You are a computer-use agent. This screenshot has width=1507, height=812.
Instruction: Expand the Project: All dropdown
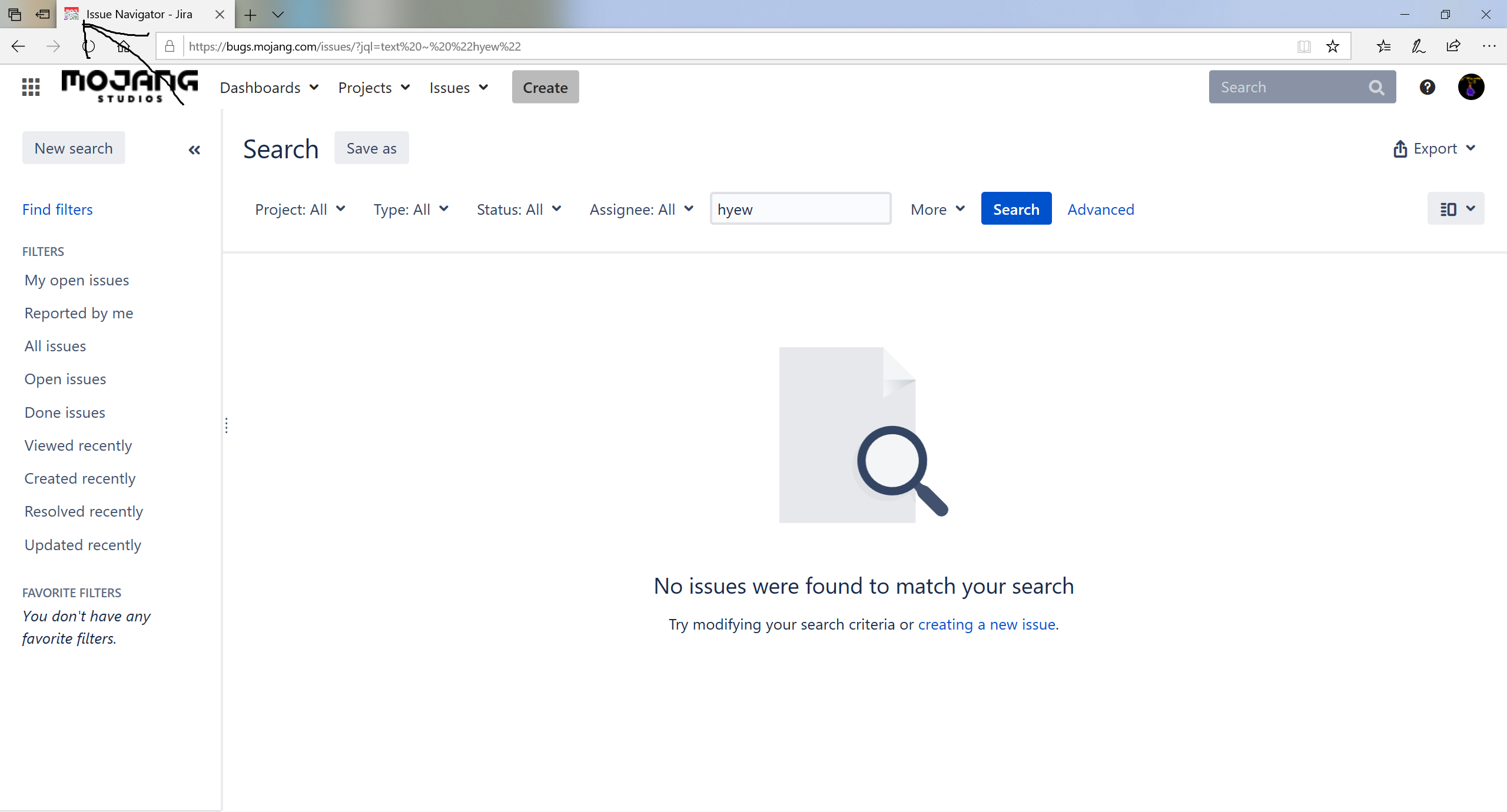pyautogui.click(x=300, y=209)
